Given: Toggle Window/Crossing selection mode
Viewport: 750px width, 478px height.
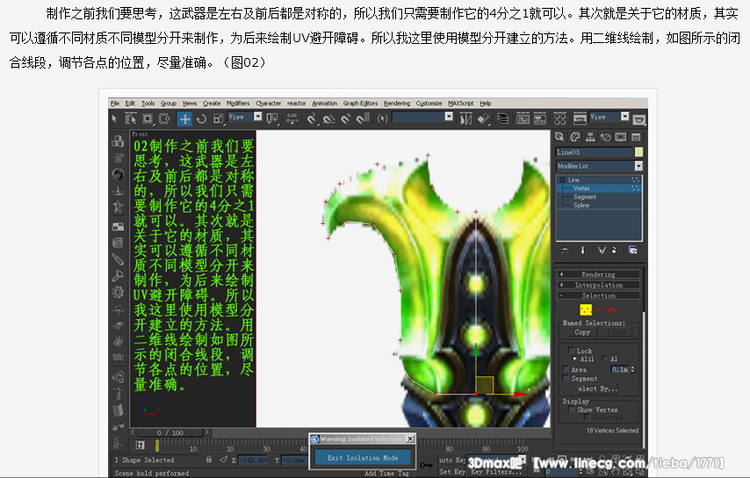Looking at the screenshot, I should click(x=164, y=118).
